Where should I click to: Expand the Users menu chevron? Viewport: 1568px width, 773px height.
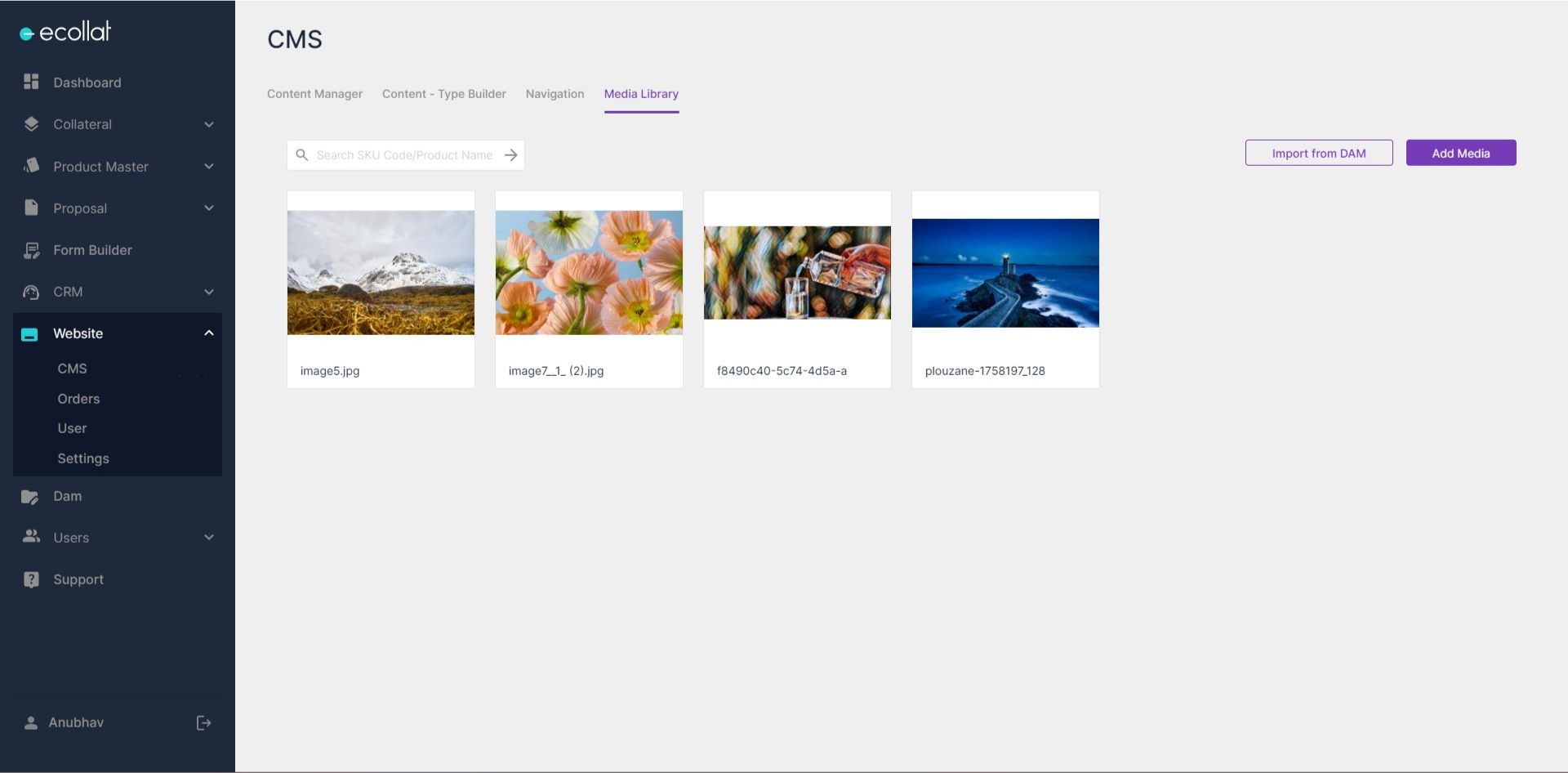(x=209, y=537)
